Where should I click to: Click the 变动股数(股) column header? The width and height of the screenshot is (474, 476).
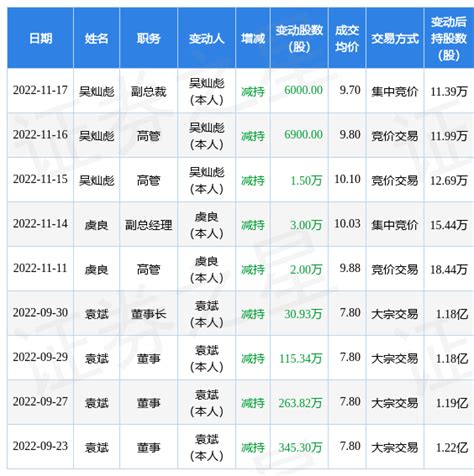point(299,38)
